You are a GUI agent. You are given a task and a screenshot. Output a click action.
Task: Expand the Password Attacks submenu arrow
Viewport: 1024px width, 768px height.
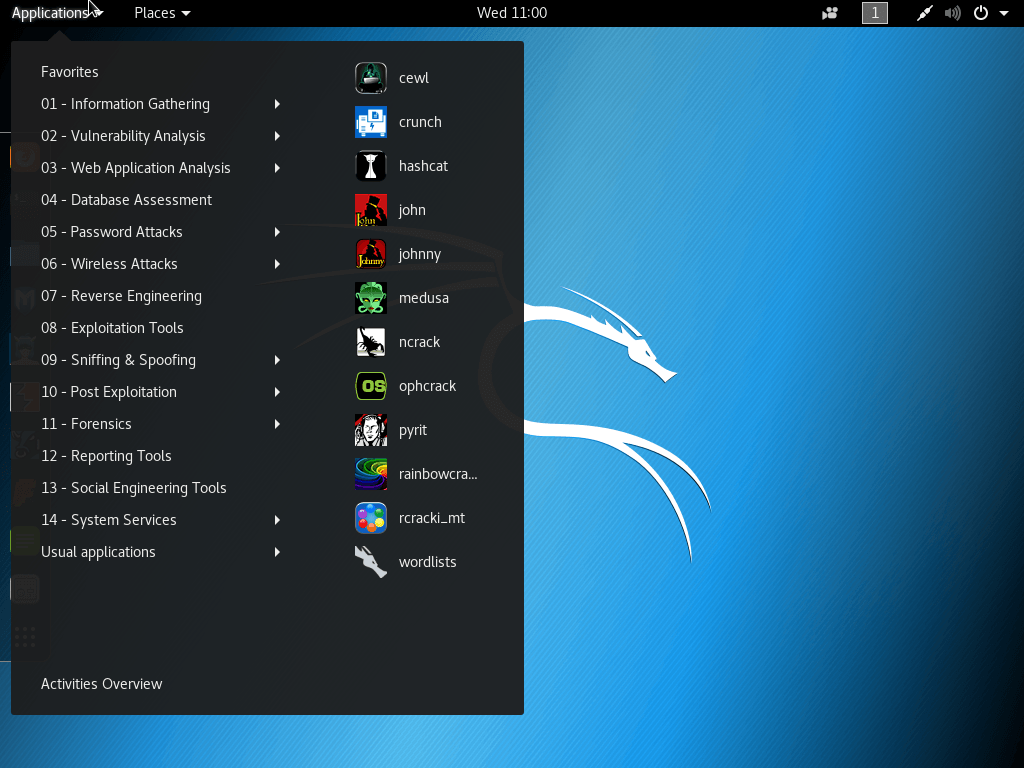[x=277, y=232]
